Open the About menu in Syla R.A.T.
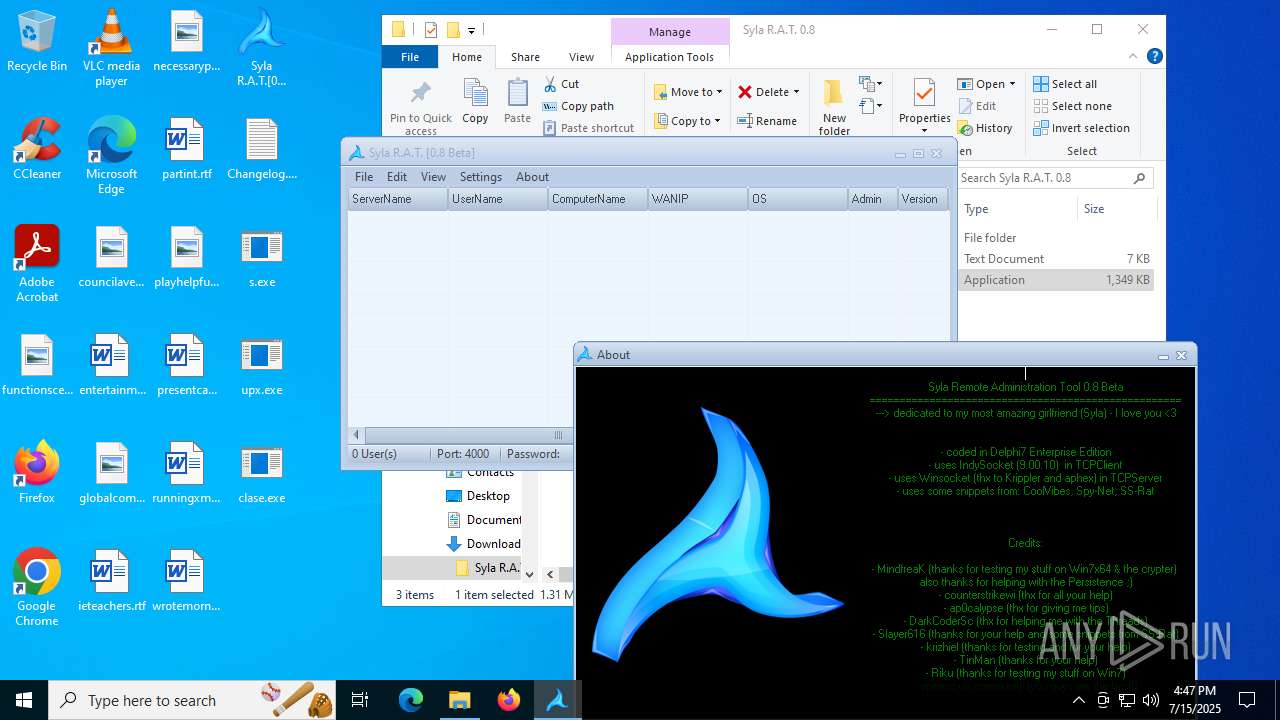The width and height of the screenshot is (1280, 720). click(532, 177)
